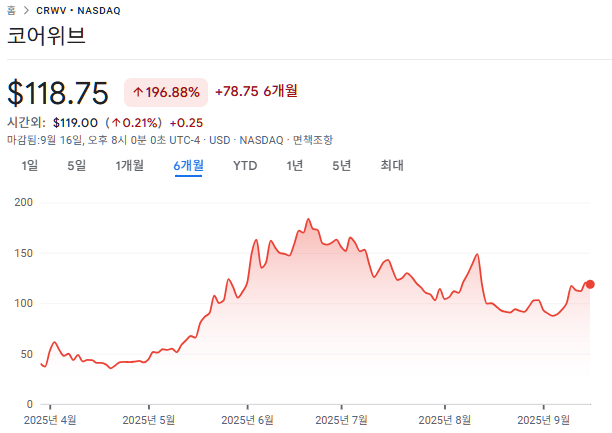Click the 2025년 6월 axis label

click(247, 420)
